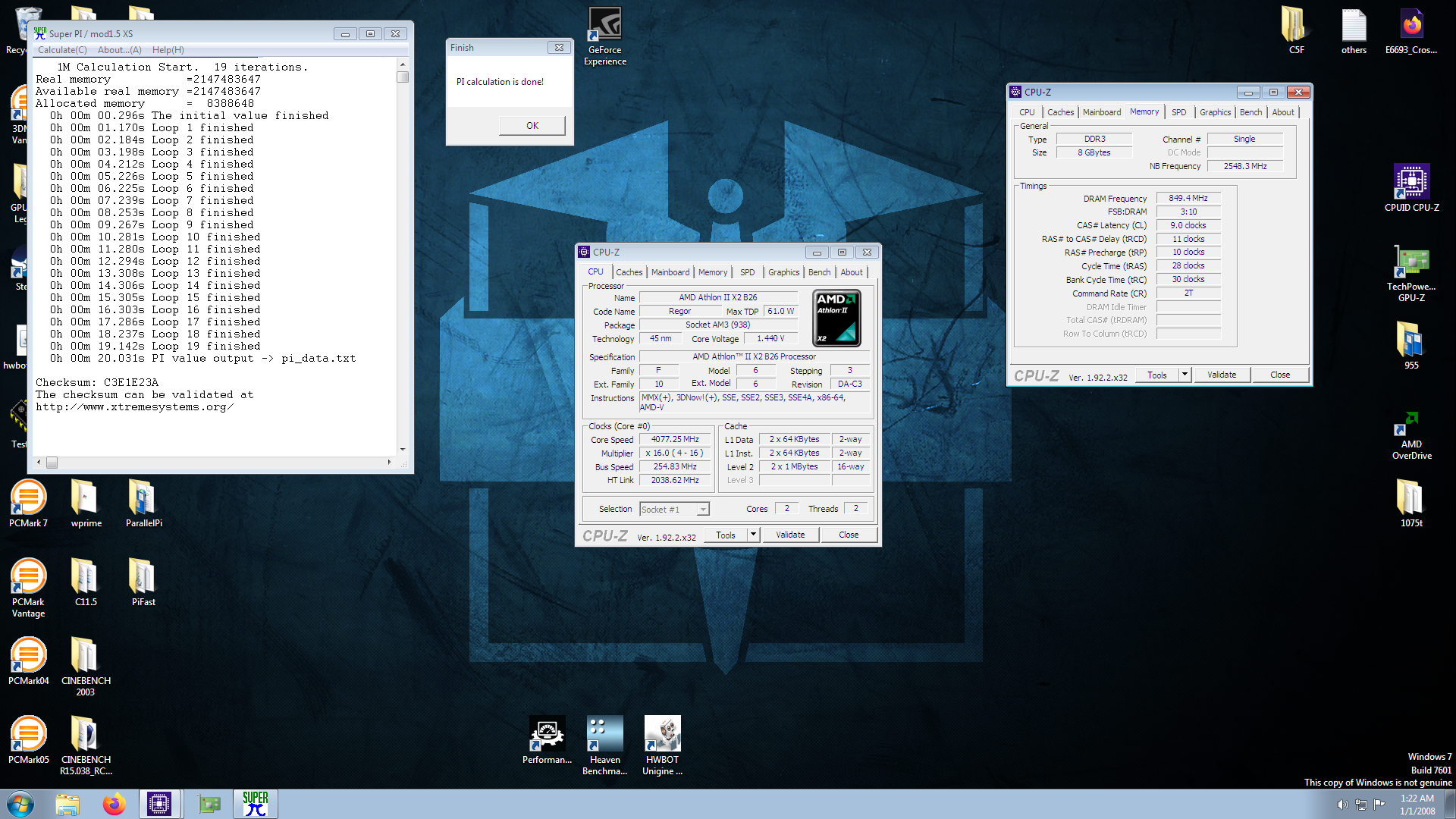Launch AMD OverDrive desktop shortcut
The width and height of the screenshot is (1456, 819).
1411,435
